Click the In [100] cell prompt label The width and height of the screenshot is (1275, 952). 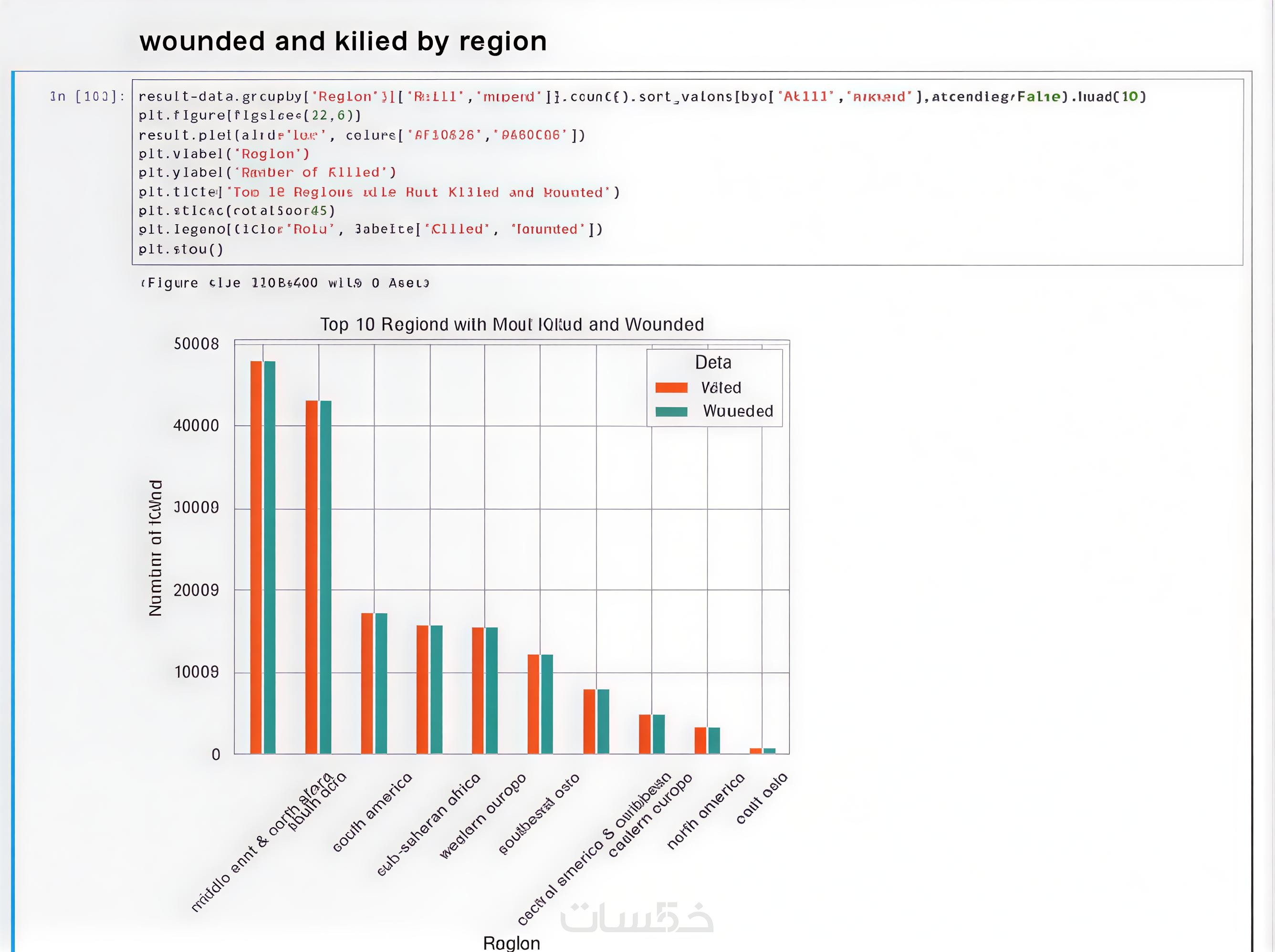coord(88,96)
